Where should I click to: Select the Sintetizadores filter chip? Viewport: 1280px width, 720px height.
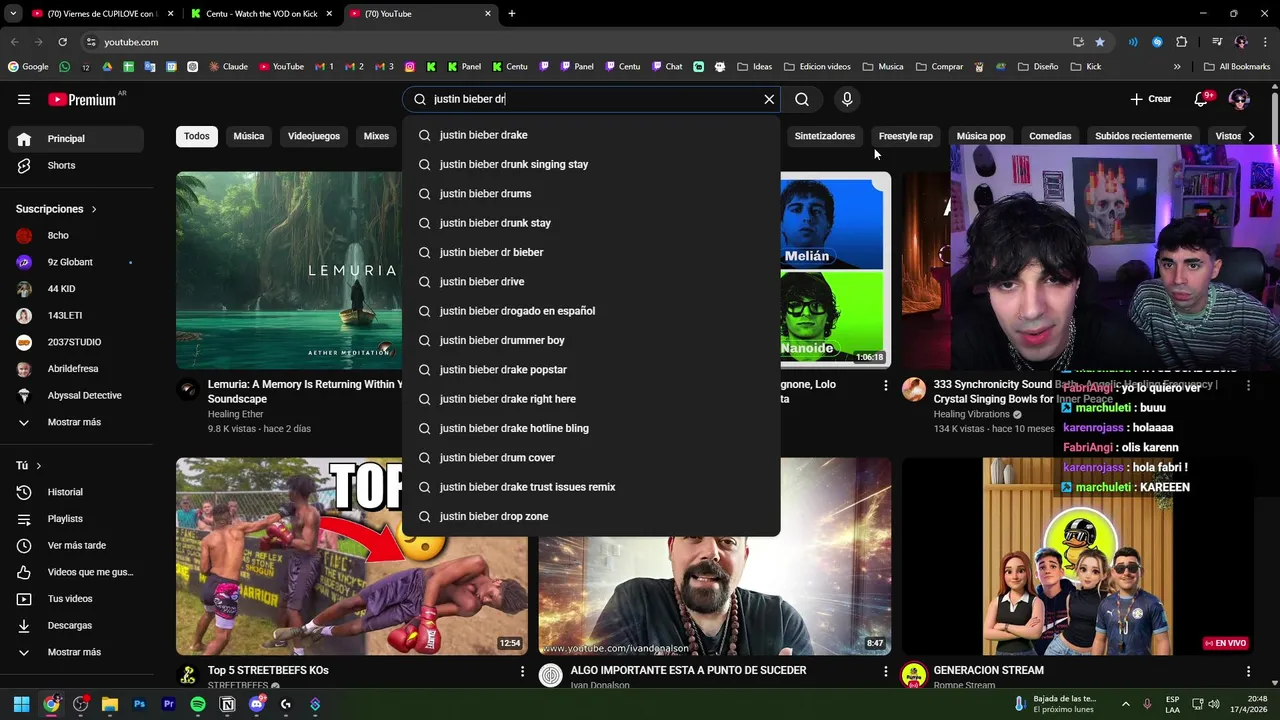(x=825, y=136)
